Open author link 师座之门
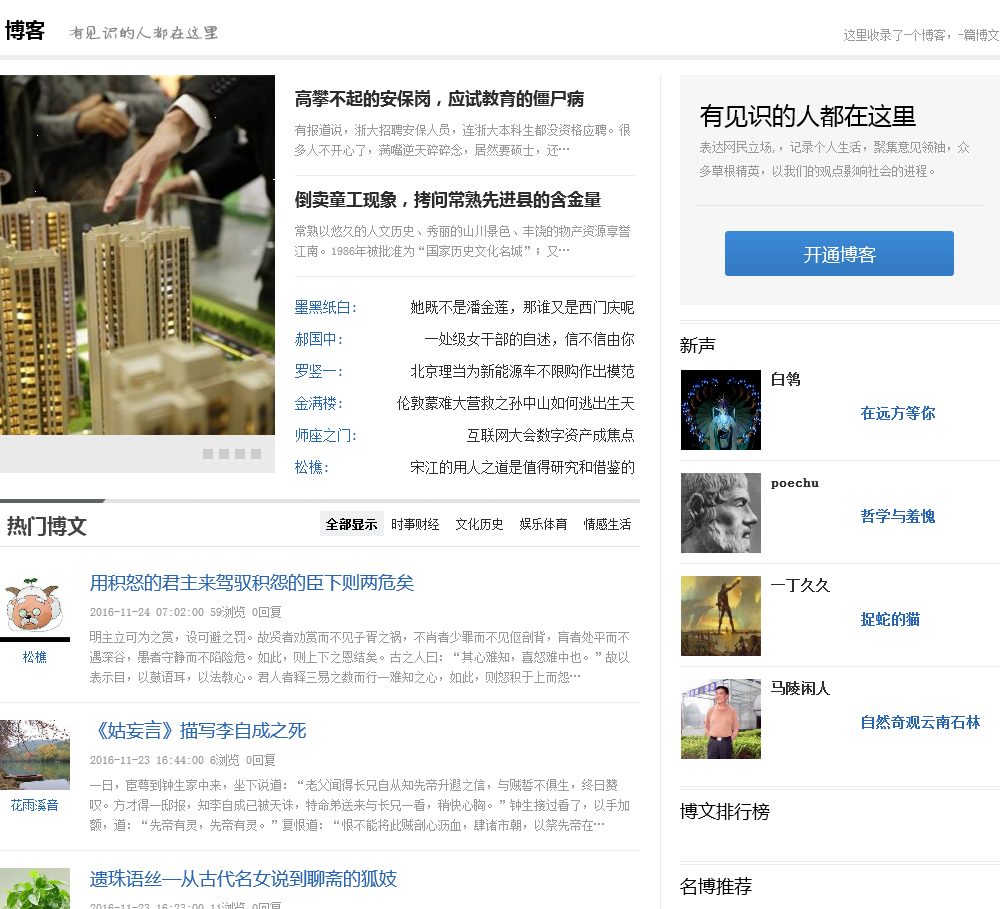Viewport: 1000px width, 909px height. 325,435
